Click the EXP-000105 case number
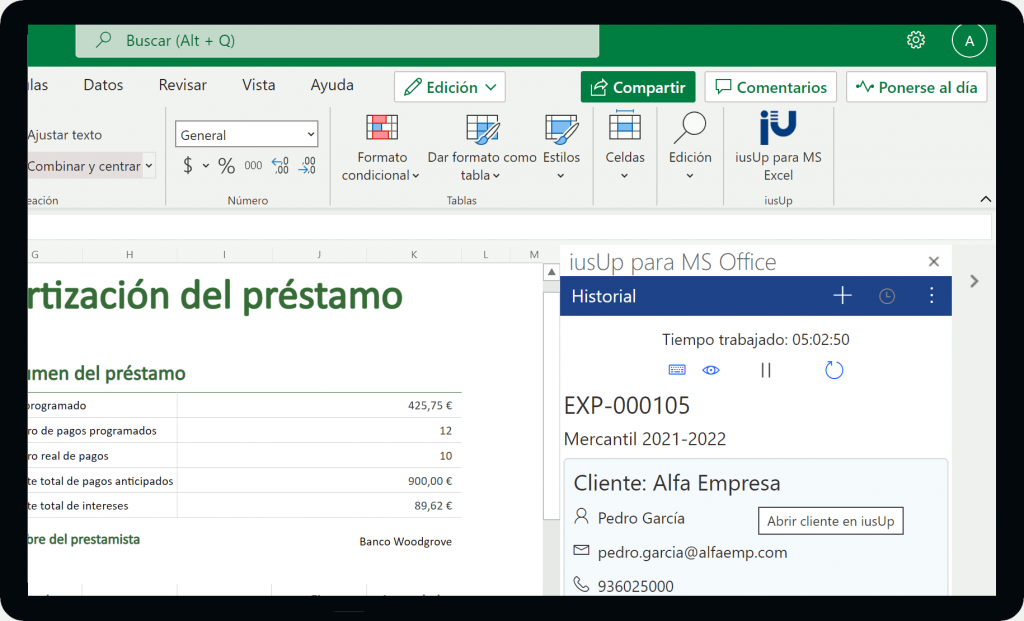 click(x=627, y=406)
